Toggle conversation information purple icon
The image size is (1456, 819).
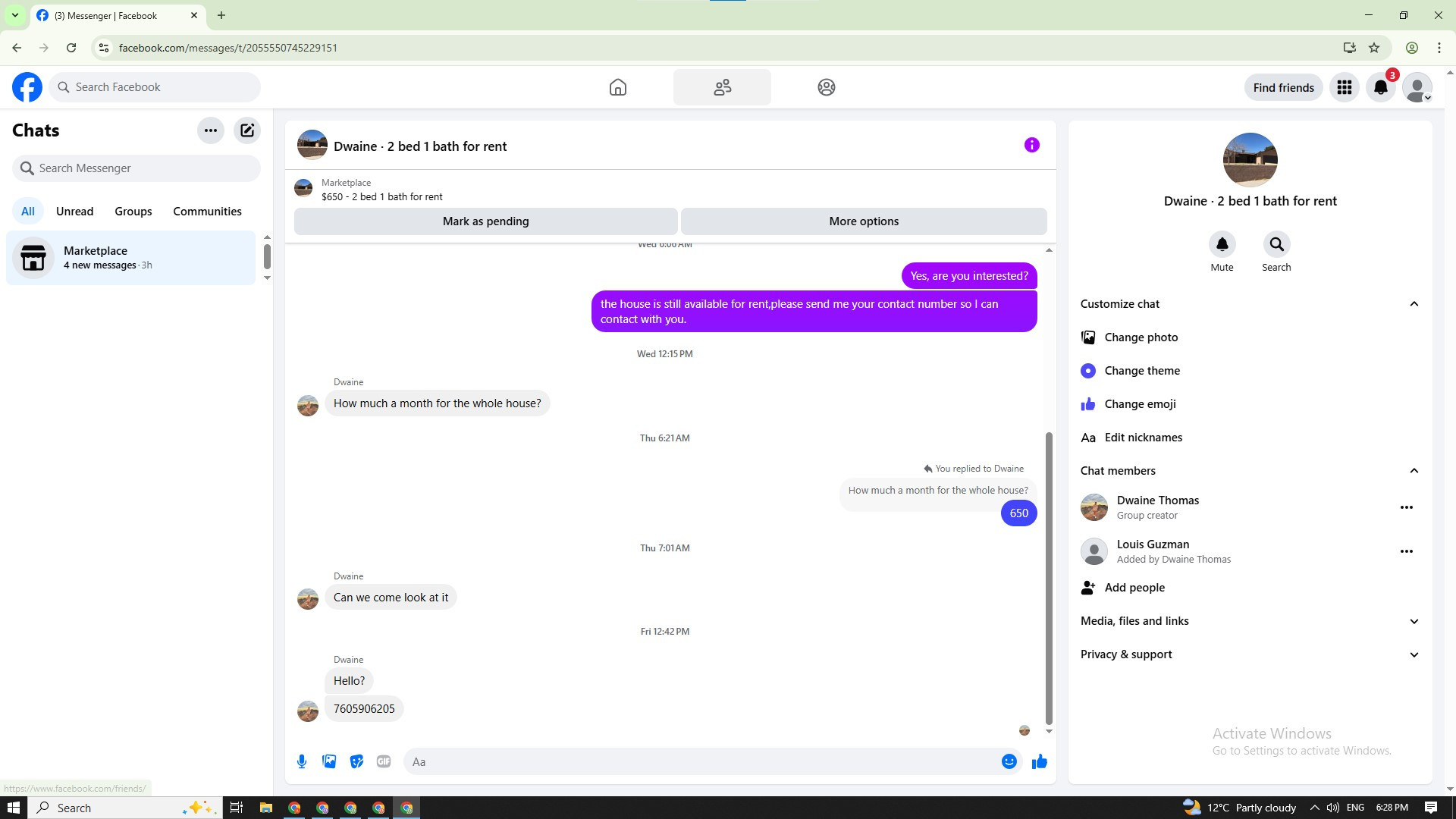[x=1032, y=145]
